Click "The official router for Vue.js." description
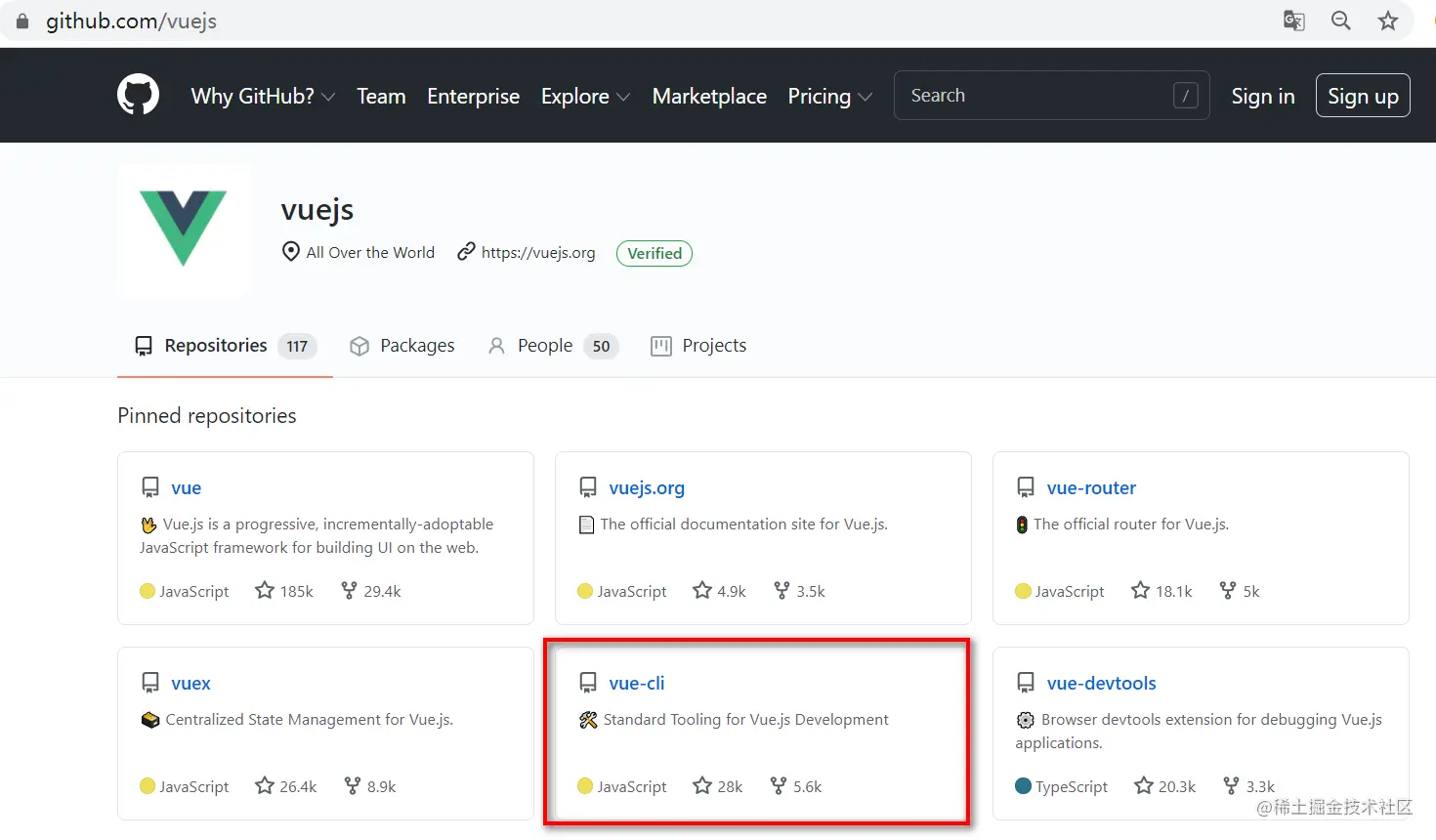Image resolution: width=1436 pixels, height=840 pixels. point(1131,525)
